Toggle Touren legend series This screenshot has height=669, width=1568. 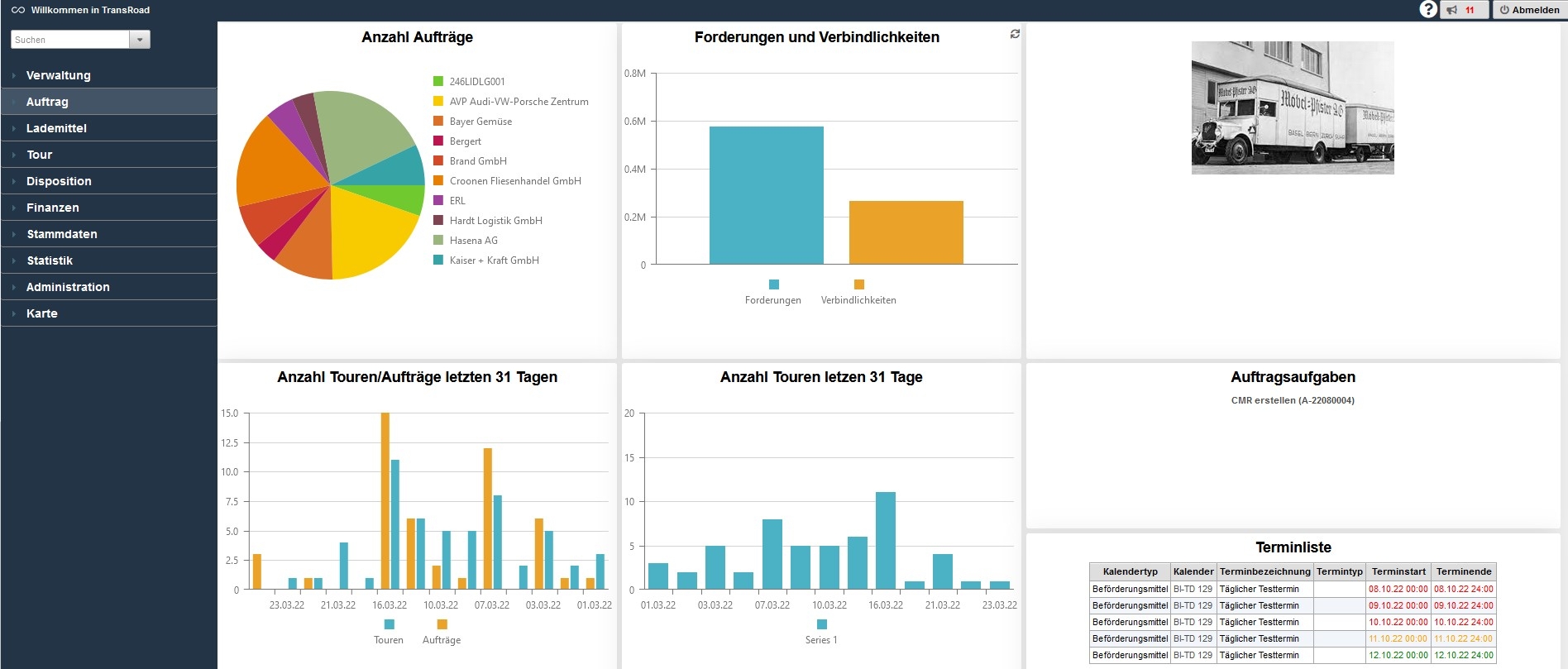389,632
